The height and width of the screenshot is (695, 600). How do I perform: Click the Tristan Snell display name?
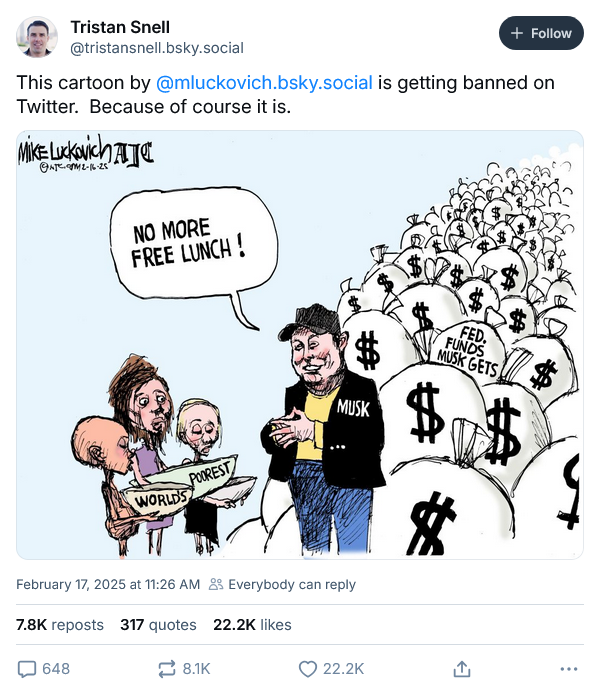pyautogui.click(x=120, y=26)
